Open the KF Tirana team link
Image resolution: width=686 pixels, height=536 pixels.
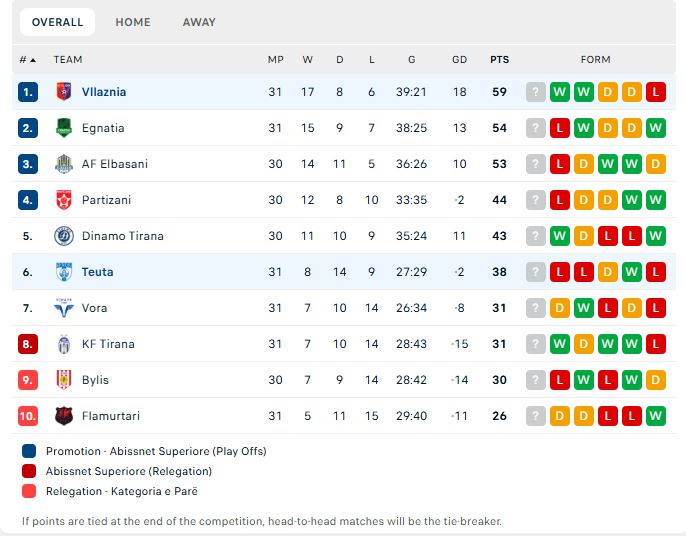coord(108,344)
